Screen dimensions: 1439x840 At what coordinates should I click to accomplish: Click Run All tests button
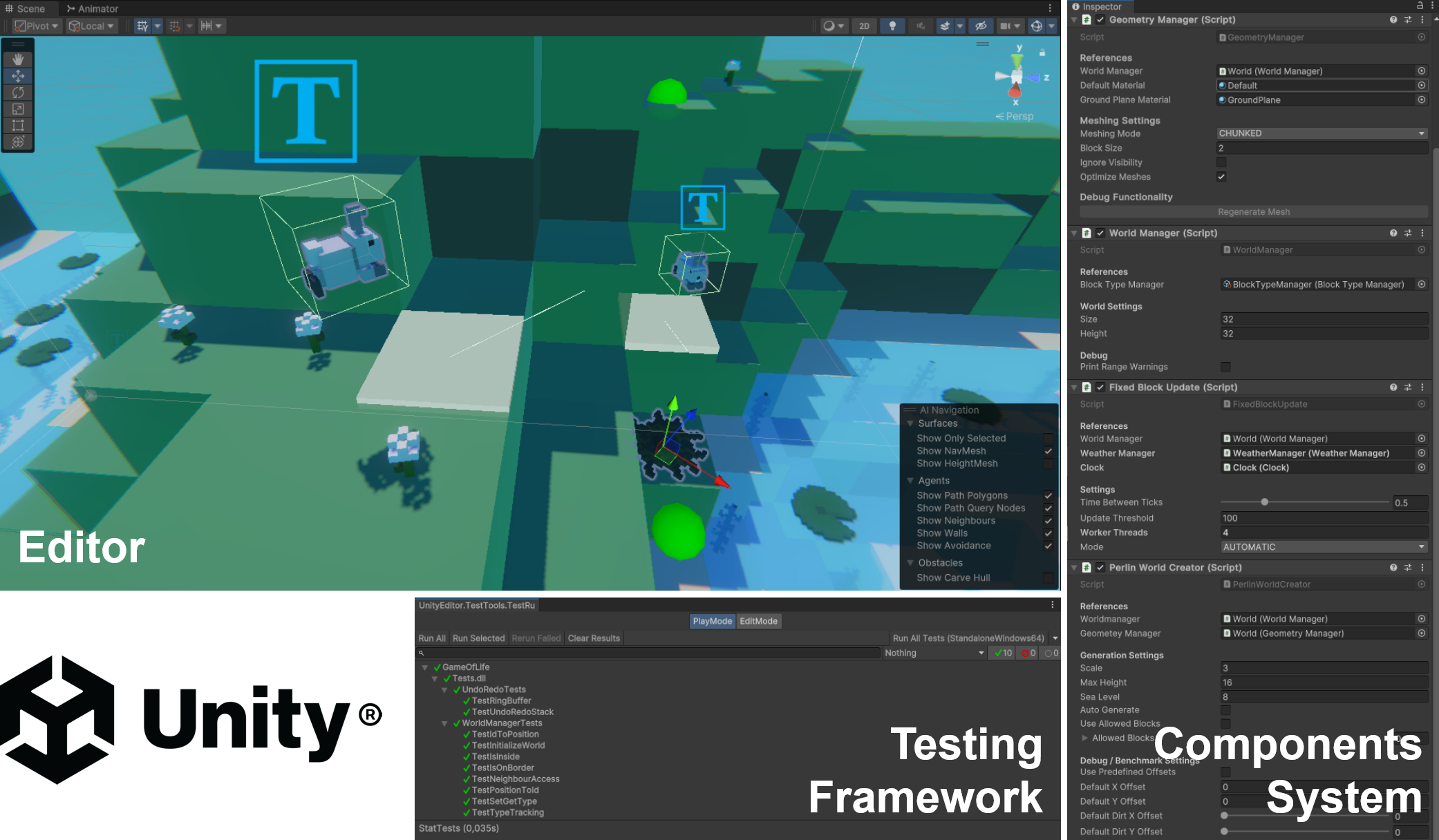click(x=432, y=638)
